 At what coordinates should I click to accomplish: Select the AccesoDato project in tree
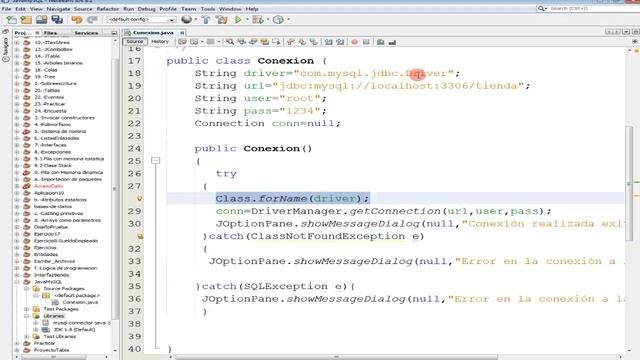[48, 186]
